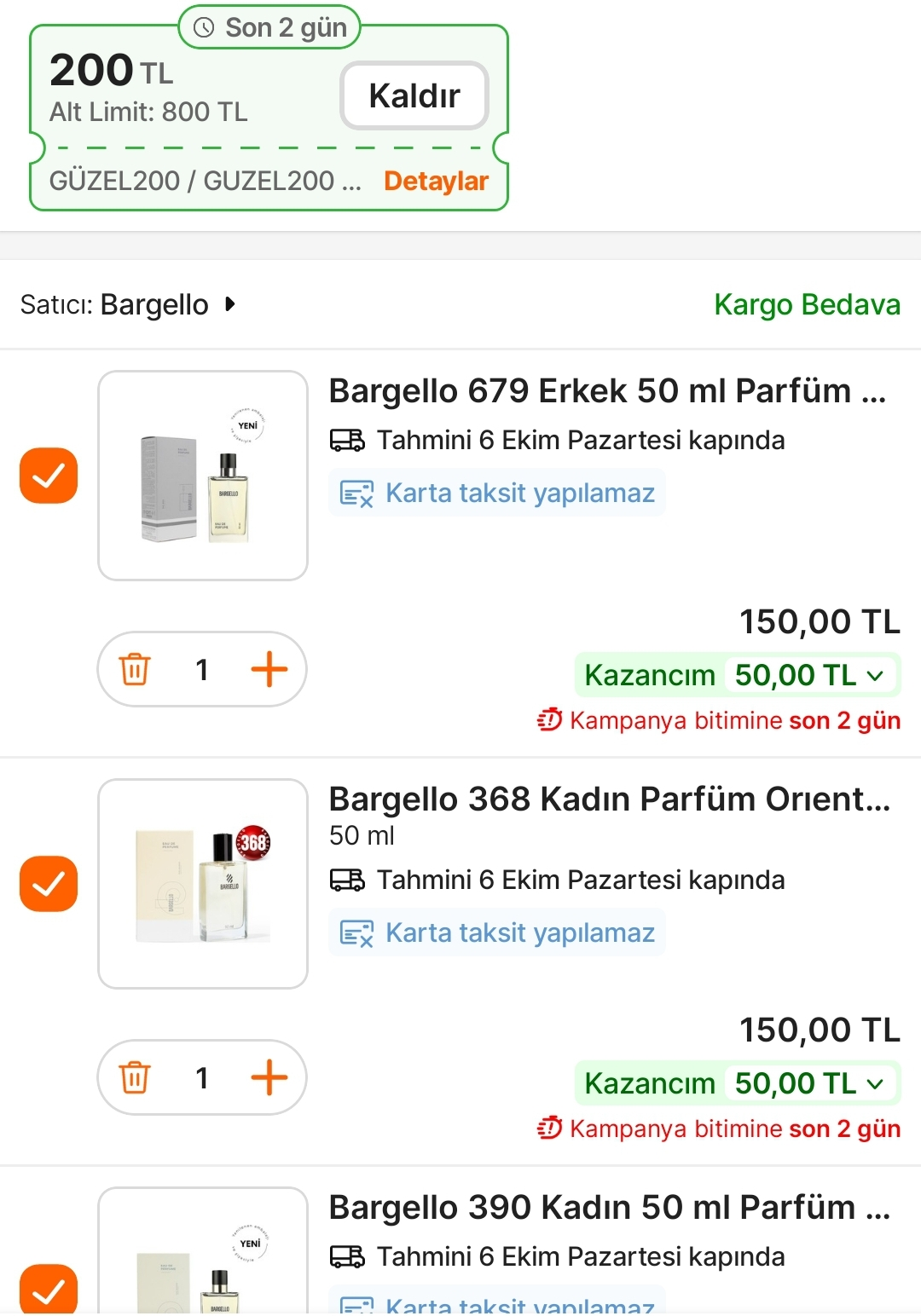This screenshot has height=1316, width=921.
Task: Expand Kazancım savings for Bargello 368
Action: point(875,1084)
